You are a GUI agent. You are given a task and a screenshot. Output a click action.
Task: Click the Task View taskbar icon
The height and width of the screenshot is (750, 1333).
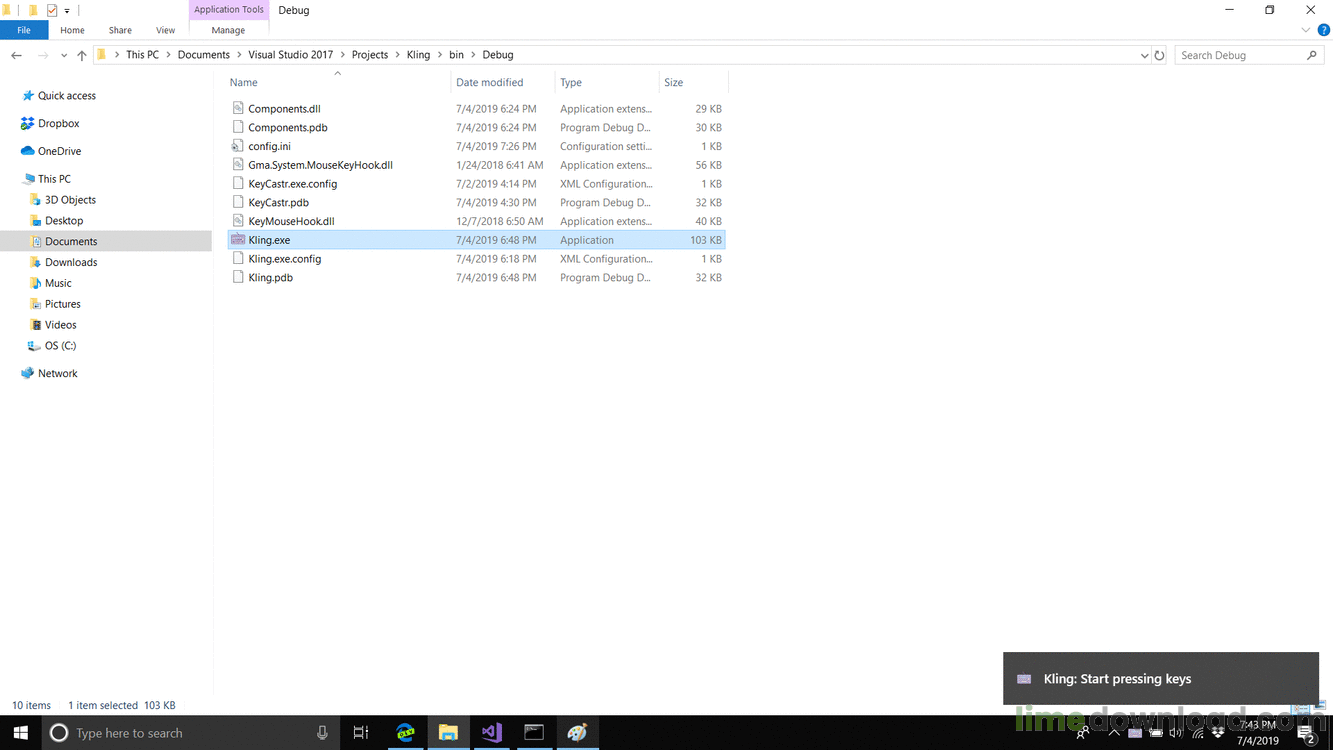point(361,733)
